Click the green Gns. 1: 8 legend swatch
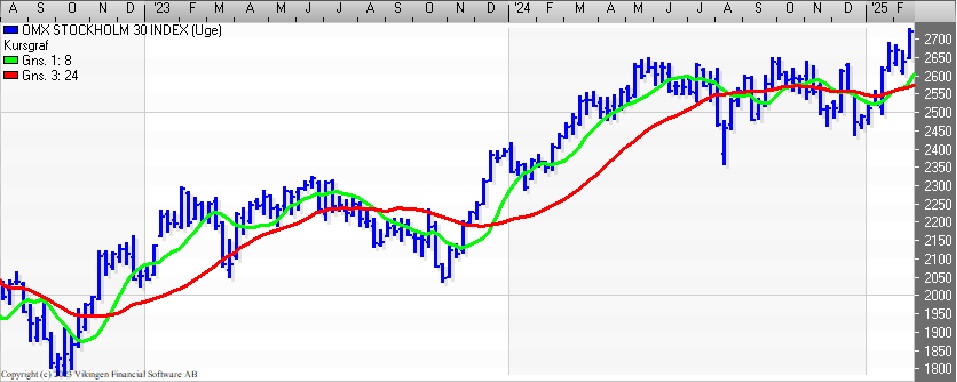The width and height of the screenshot is (957, 382). (x=11, y=60)
